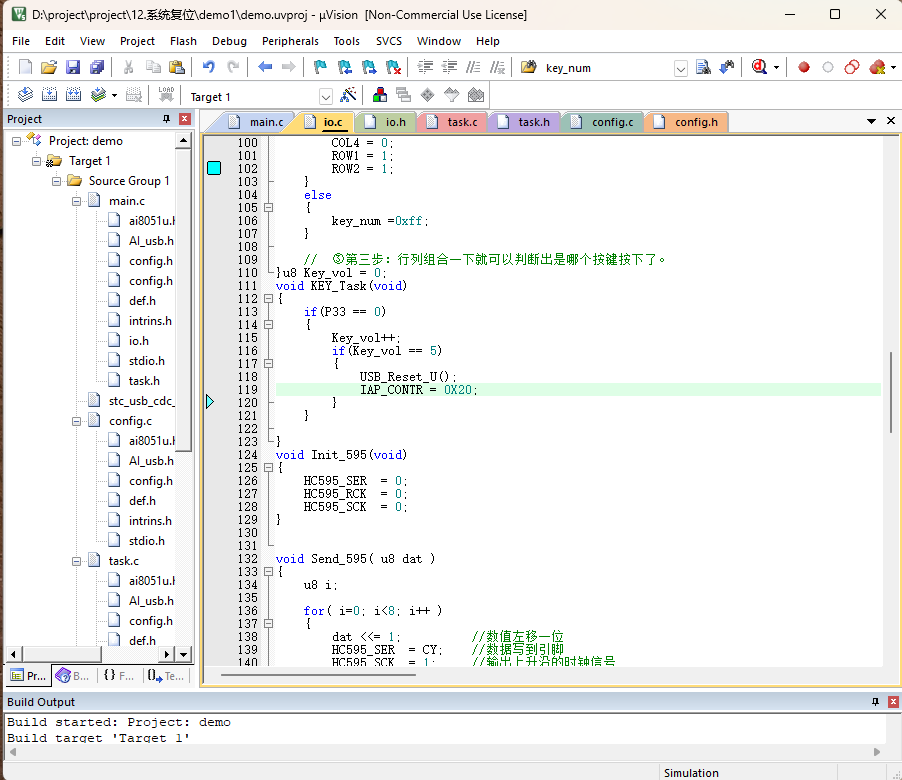Click the Navigate Backwards arrow icon
Viewport: 902px width, 780px height.
[x=265, y=67]
